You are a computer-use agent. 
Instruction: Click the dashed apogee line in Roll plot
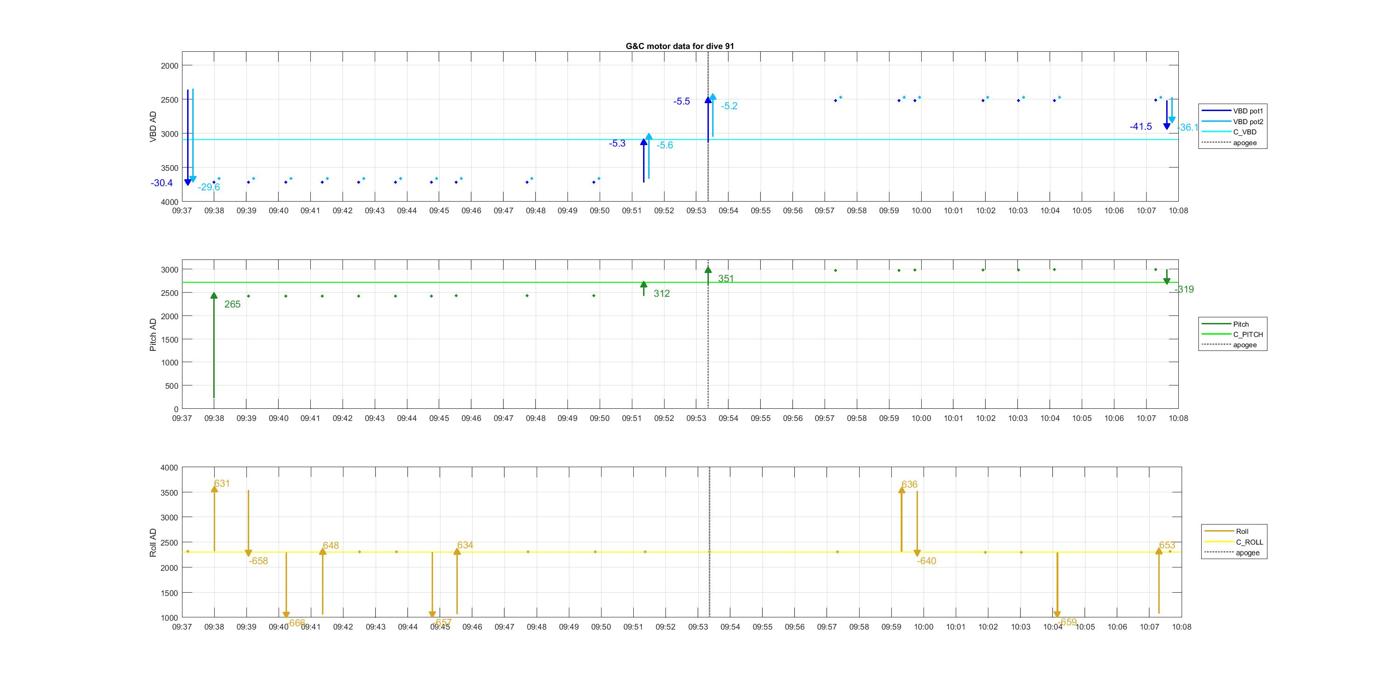(x=709, y=543)
